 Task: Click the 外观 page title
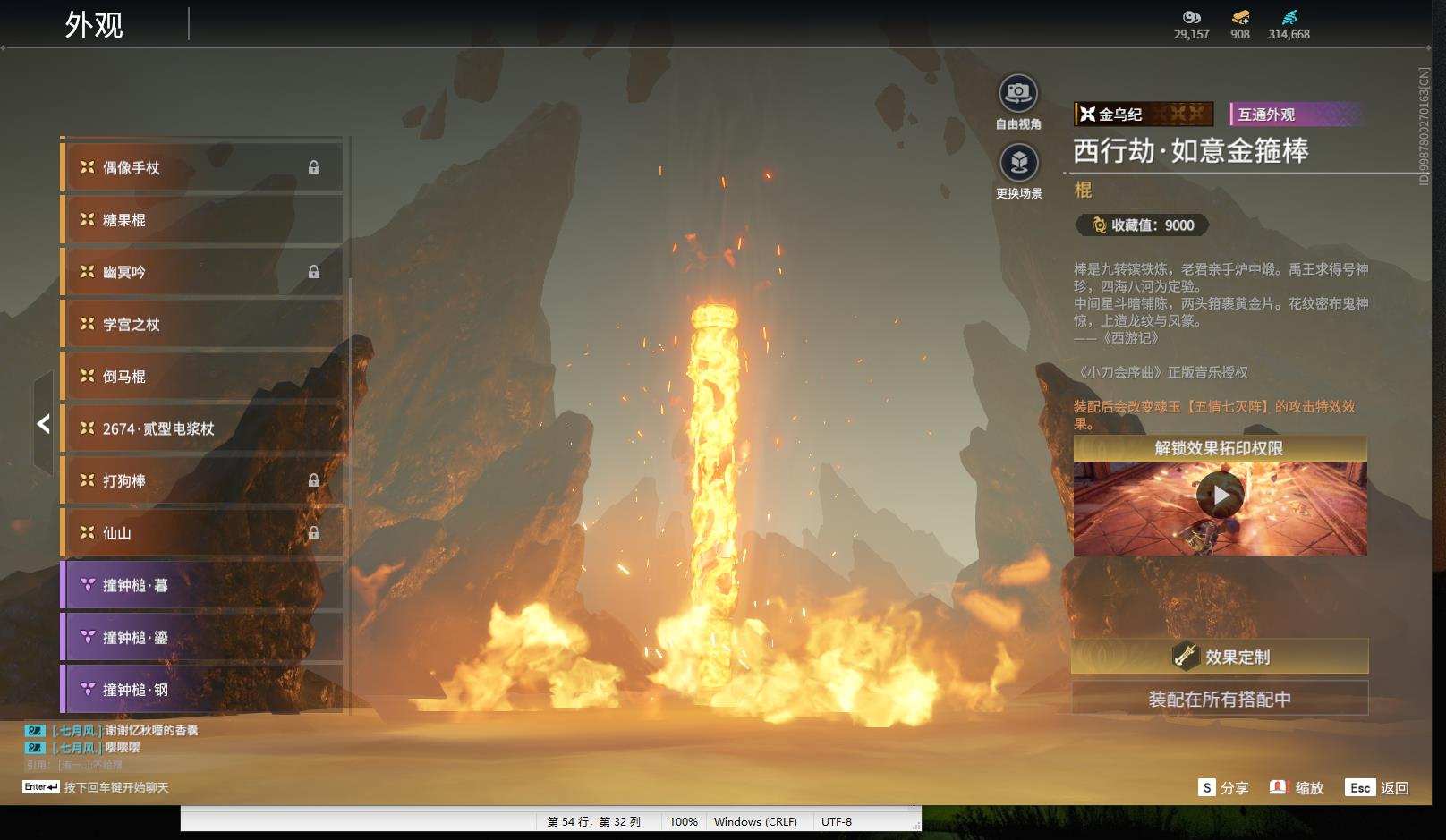click(94, 24)
